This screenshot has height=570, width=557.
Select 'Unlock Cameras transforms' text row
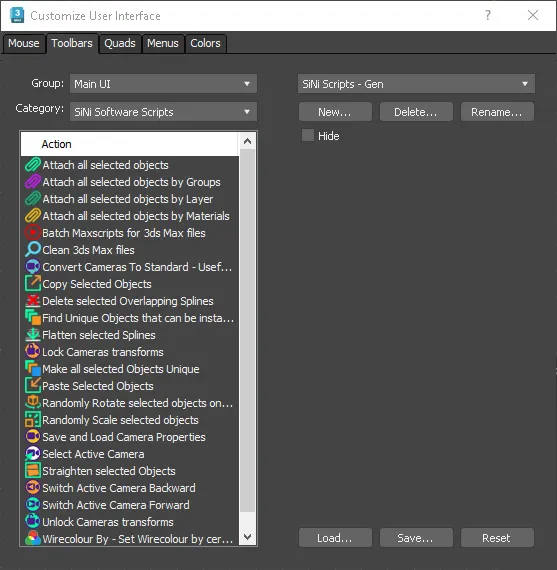(x=108, y=522)
